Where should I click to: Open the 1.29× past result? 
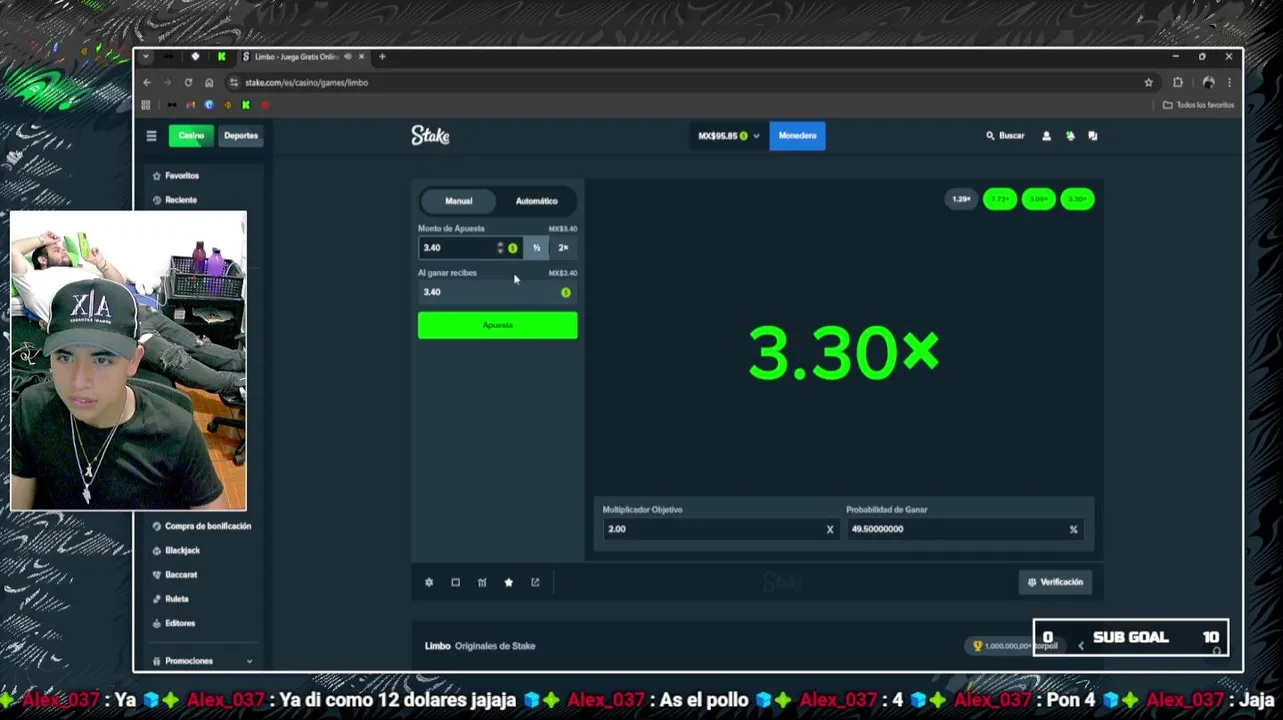coord(961,199)
